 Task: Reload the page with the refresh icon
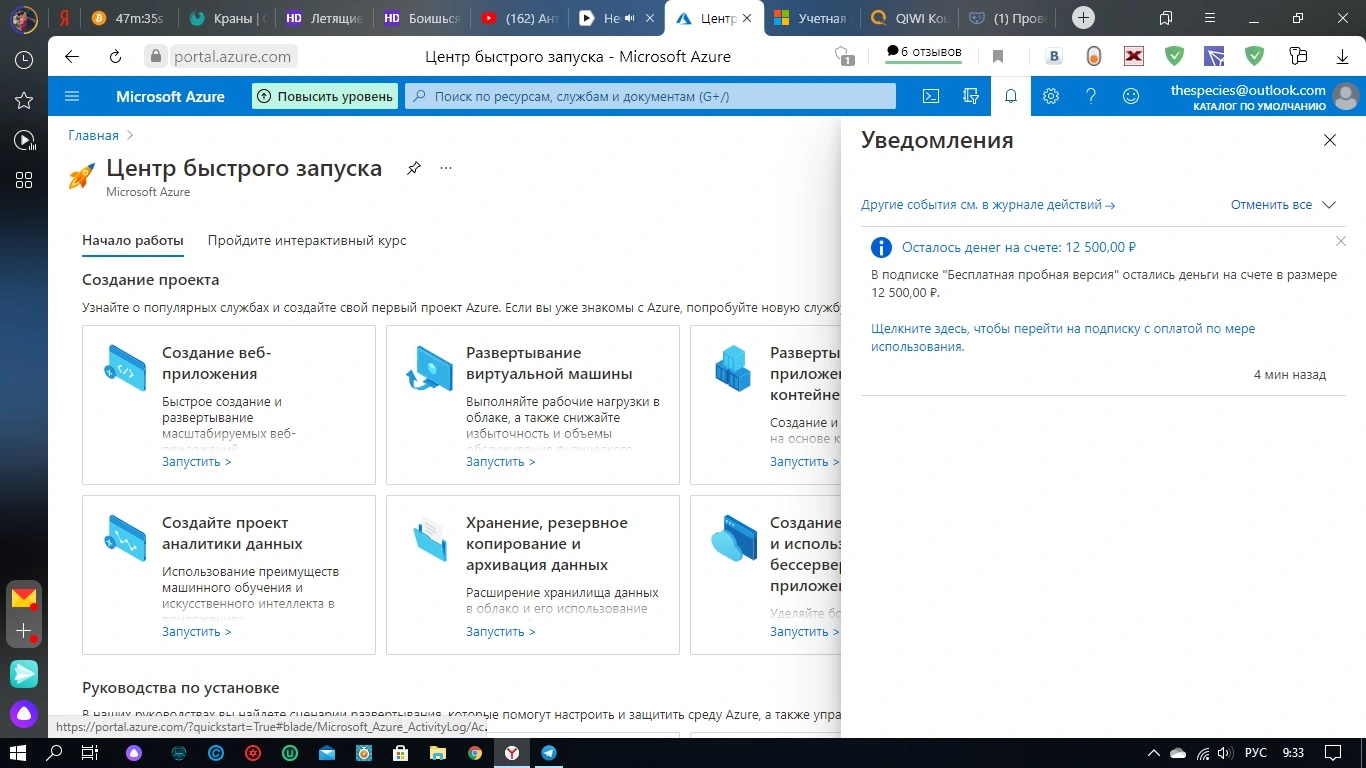pos(115,56)
